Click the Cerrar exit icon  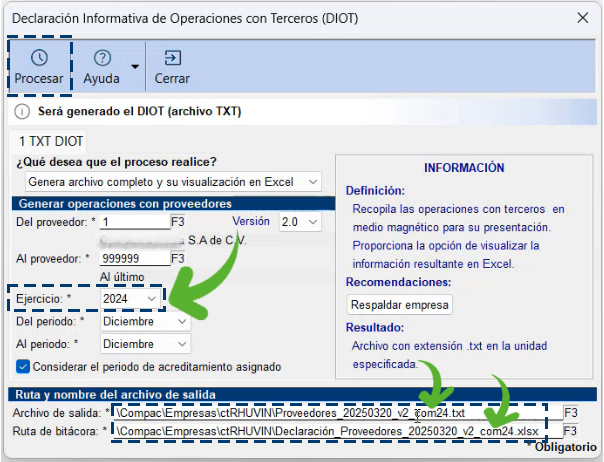(172, 58)
